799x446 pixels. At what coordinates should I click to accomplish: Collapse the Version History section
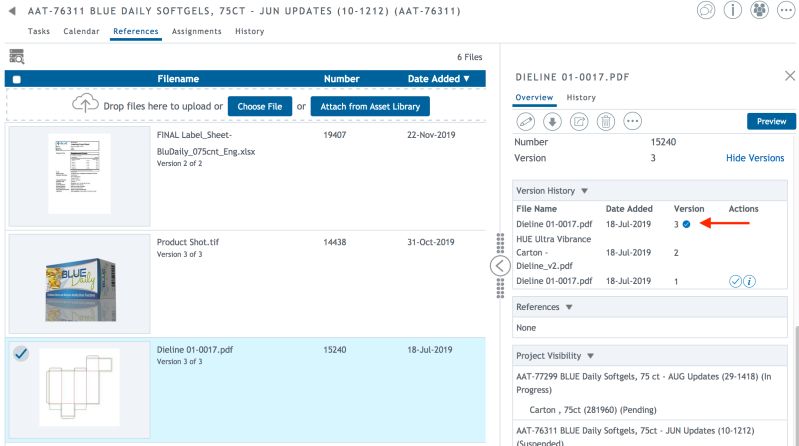584,191
